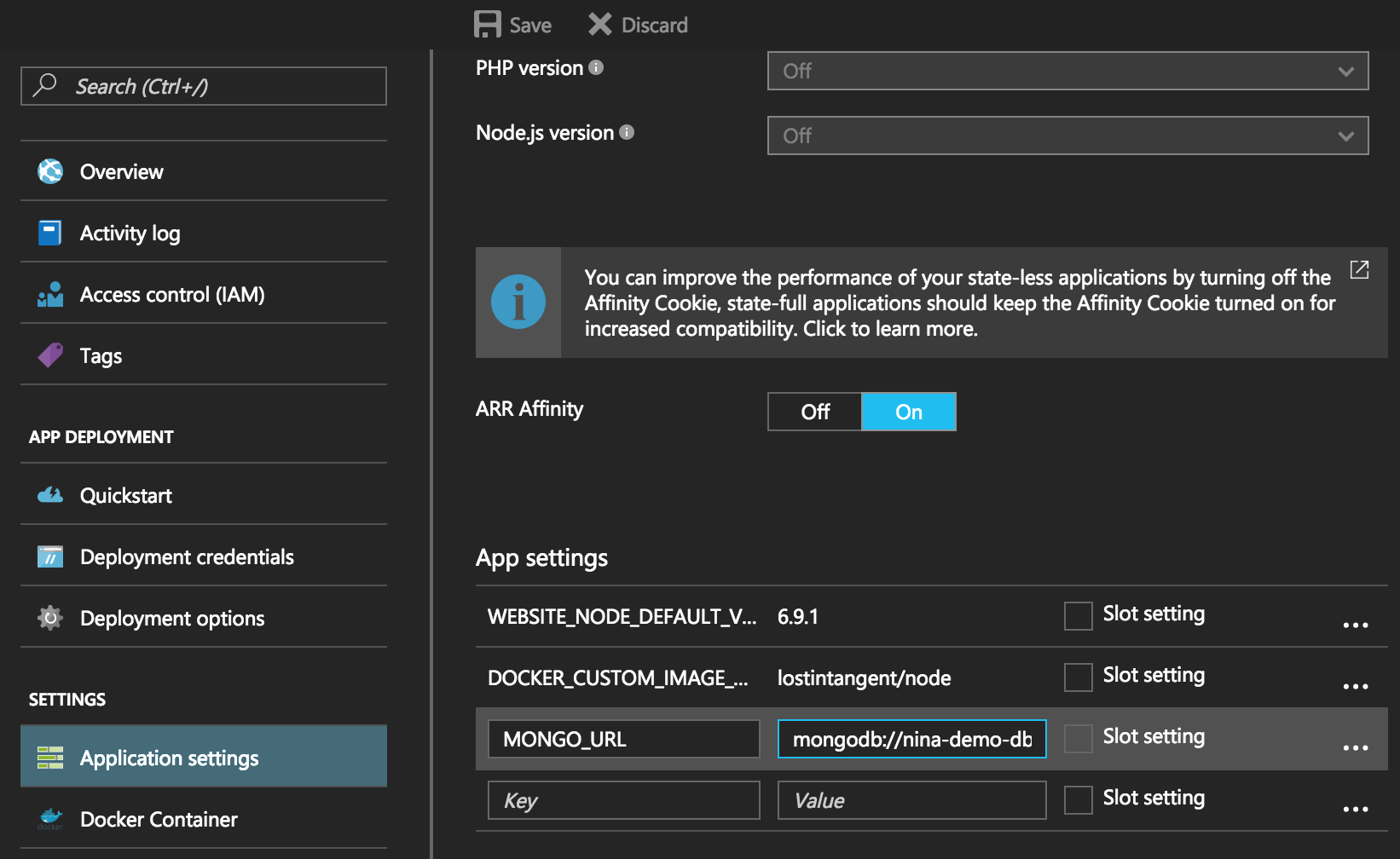Viewport: 1400px width, 859px height.
Task: Click the Save floppy disk icon
Action: 487,25
